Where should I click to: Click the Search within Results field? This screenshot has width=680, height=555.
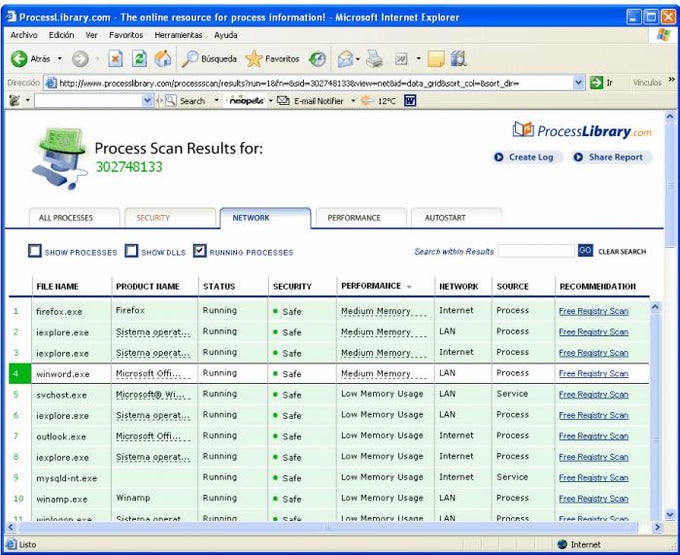pyautogui.click(x=535, y=251)
